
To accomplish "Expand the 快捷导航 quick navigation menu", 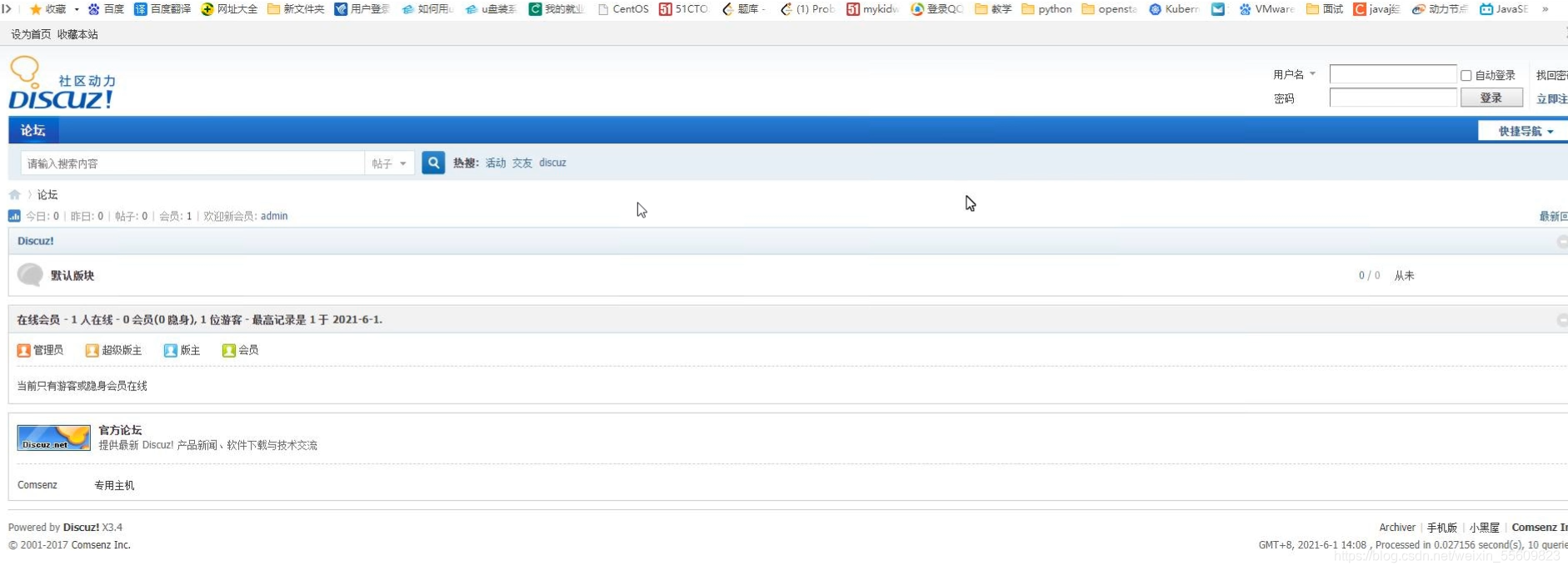I will pos(1525,131).
